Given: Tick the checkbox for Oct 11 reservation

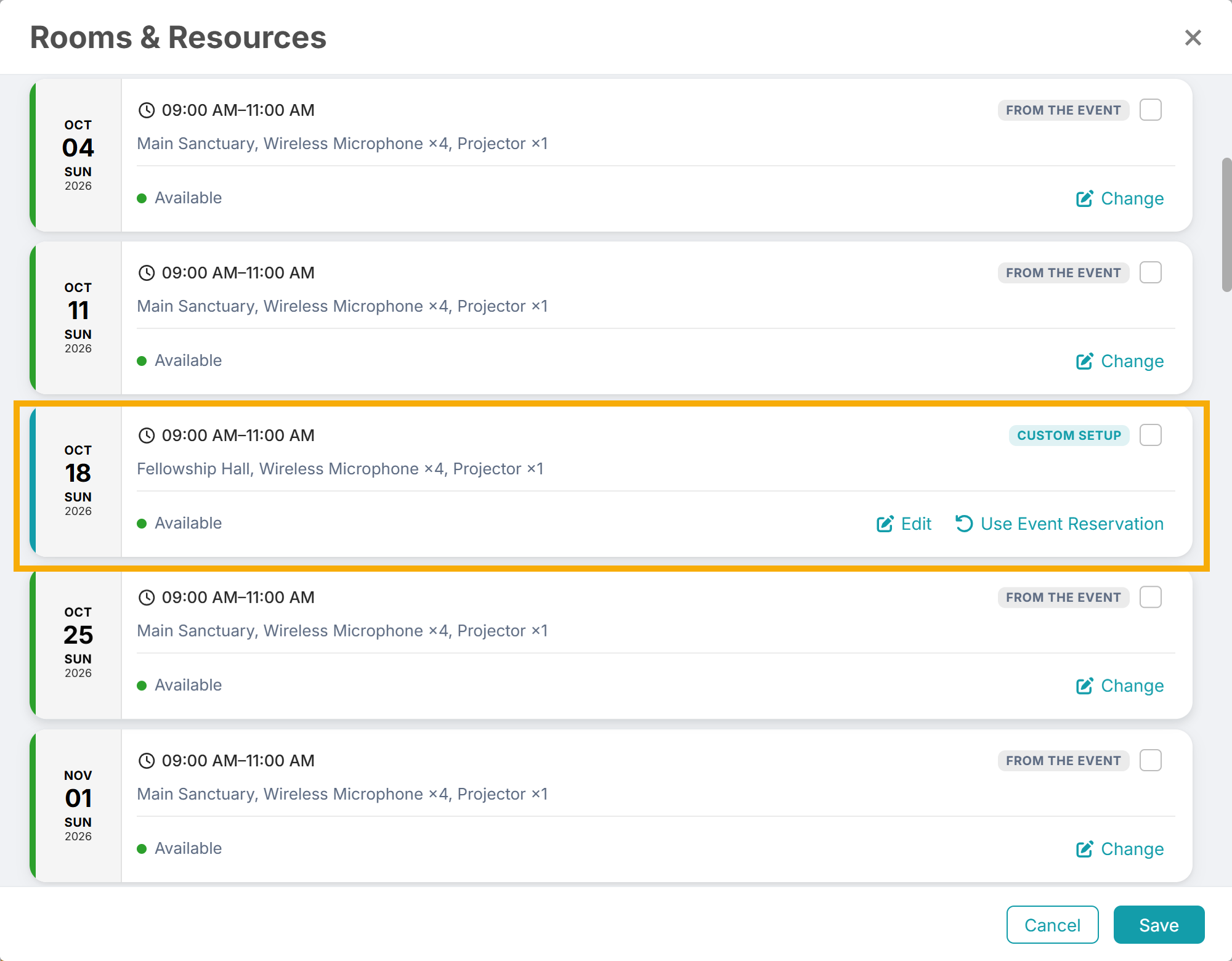Looking at the screenshot, I should tap(1151, 272).
